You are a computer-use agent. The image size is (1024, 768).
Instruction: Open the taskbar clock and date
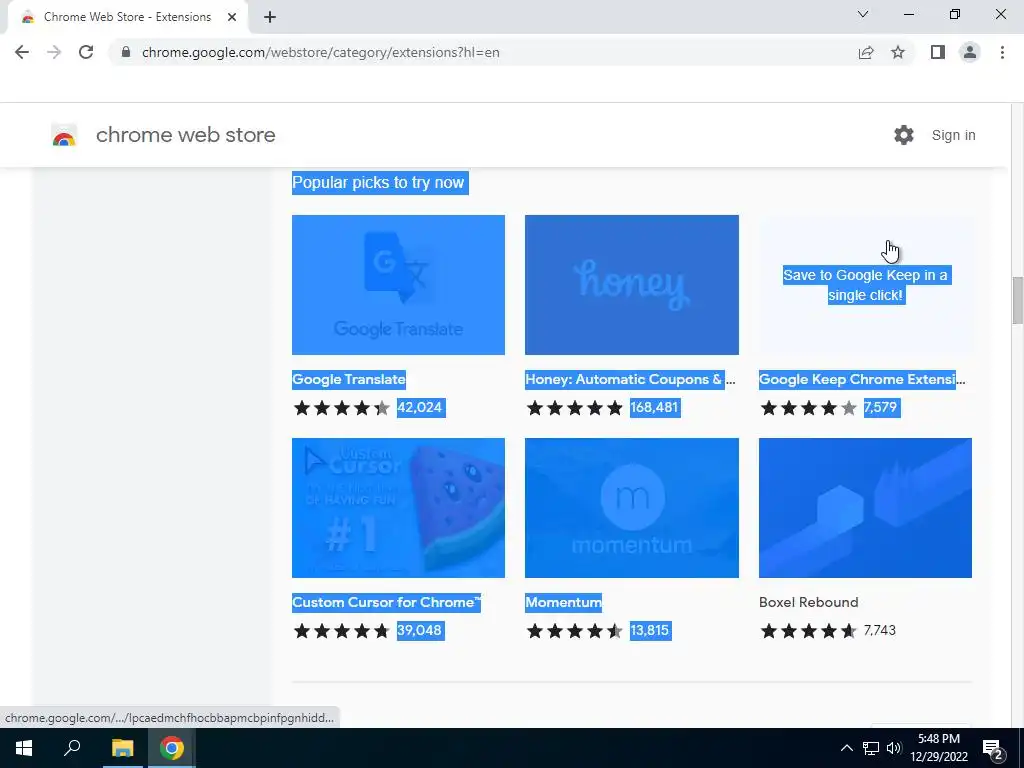pos(939,748)
